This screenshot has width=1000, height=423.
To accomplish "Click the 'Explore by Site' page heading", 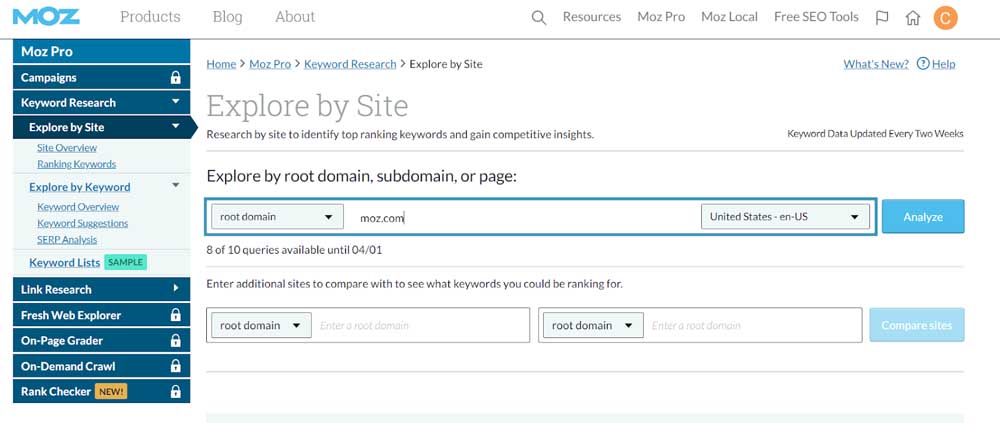I will click(x=307, y=106).
